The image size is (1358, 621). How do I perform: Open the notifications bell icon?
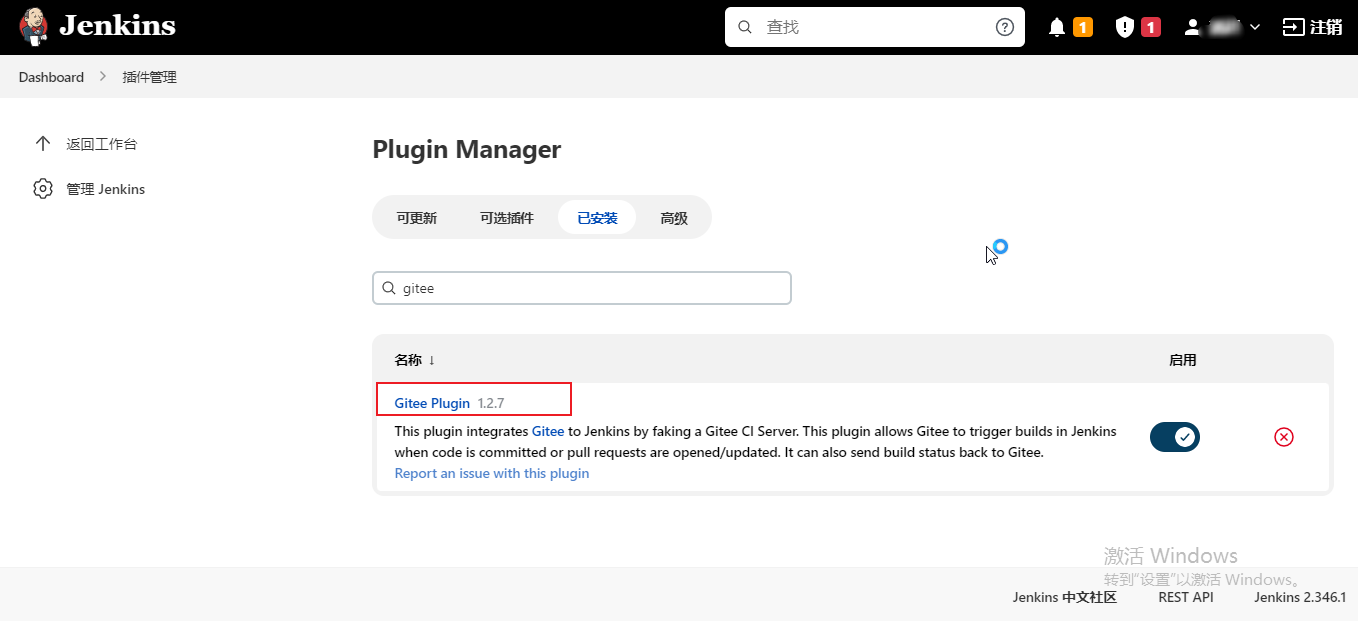tap(1057, 26)
